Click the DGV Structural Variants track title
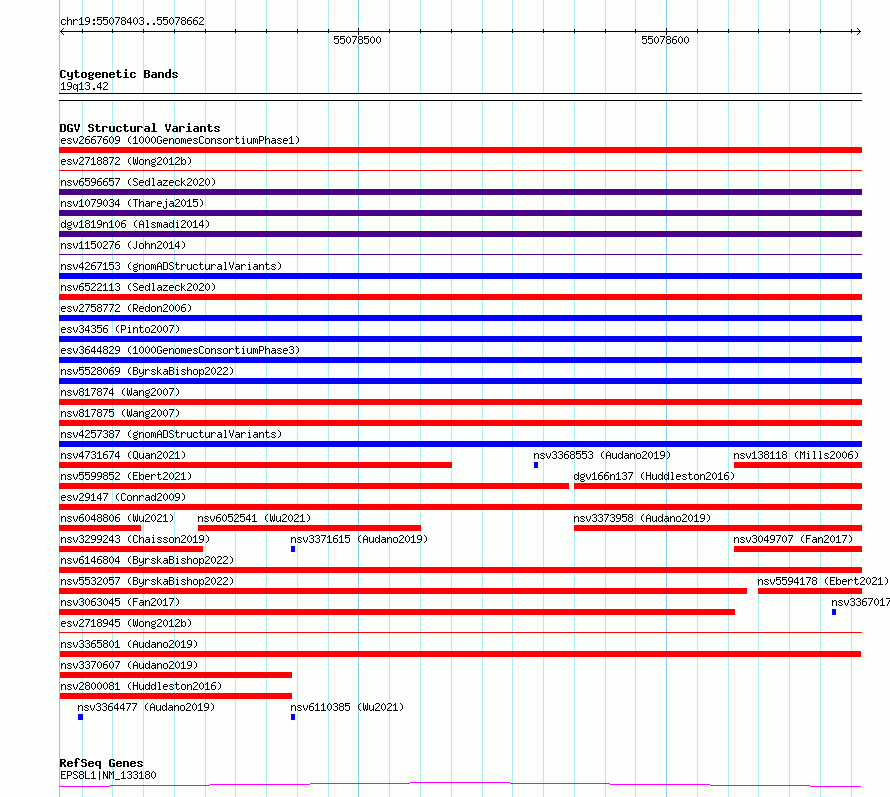 140,128
